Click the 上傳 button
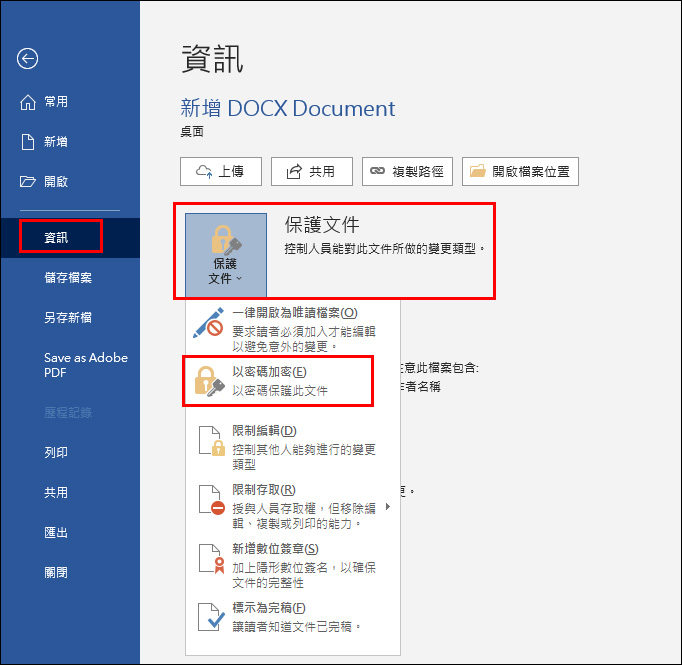The height and width of the screenshot is (665, 682). coord(221,172)
